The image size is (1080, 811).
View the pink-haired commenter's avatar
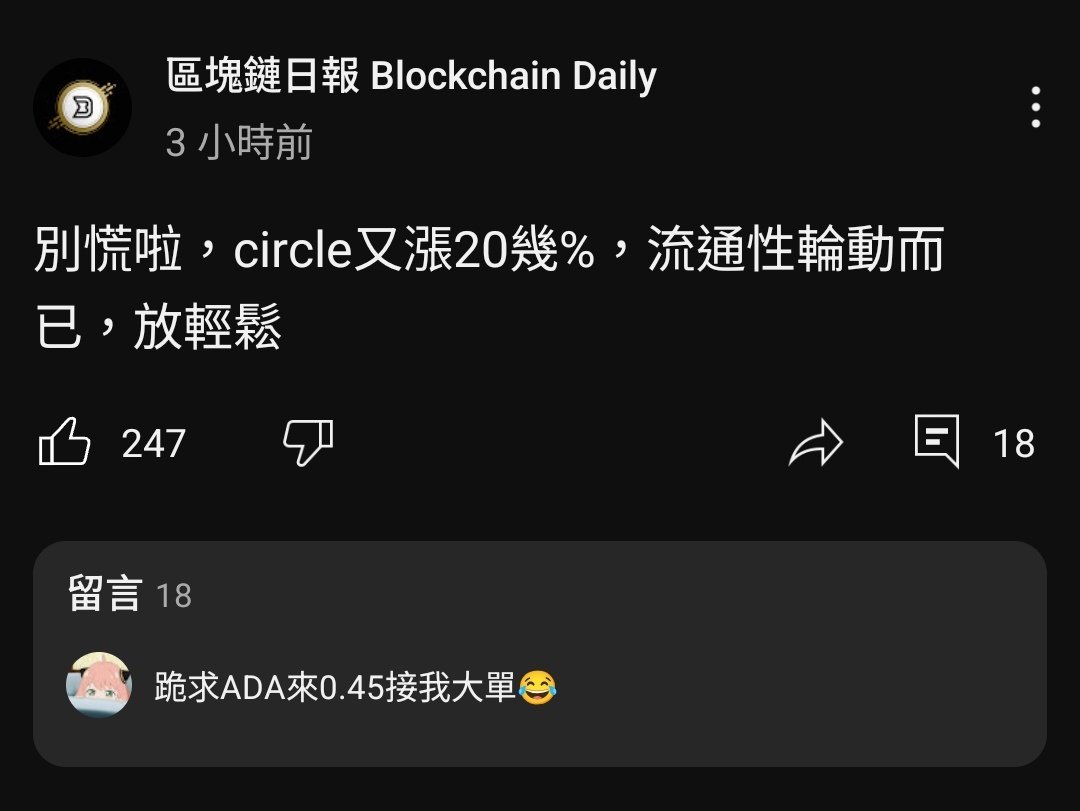point(98,685)
